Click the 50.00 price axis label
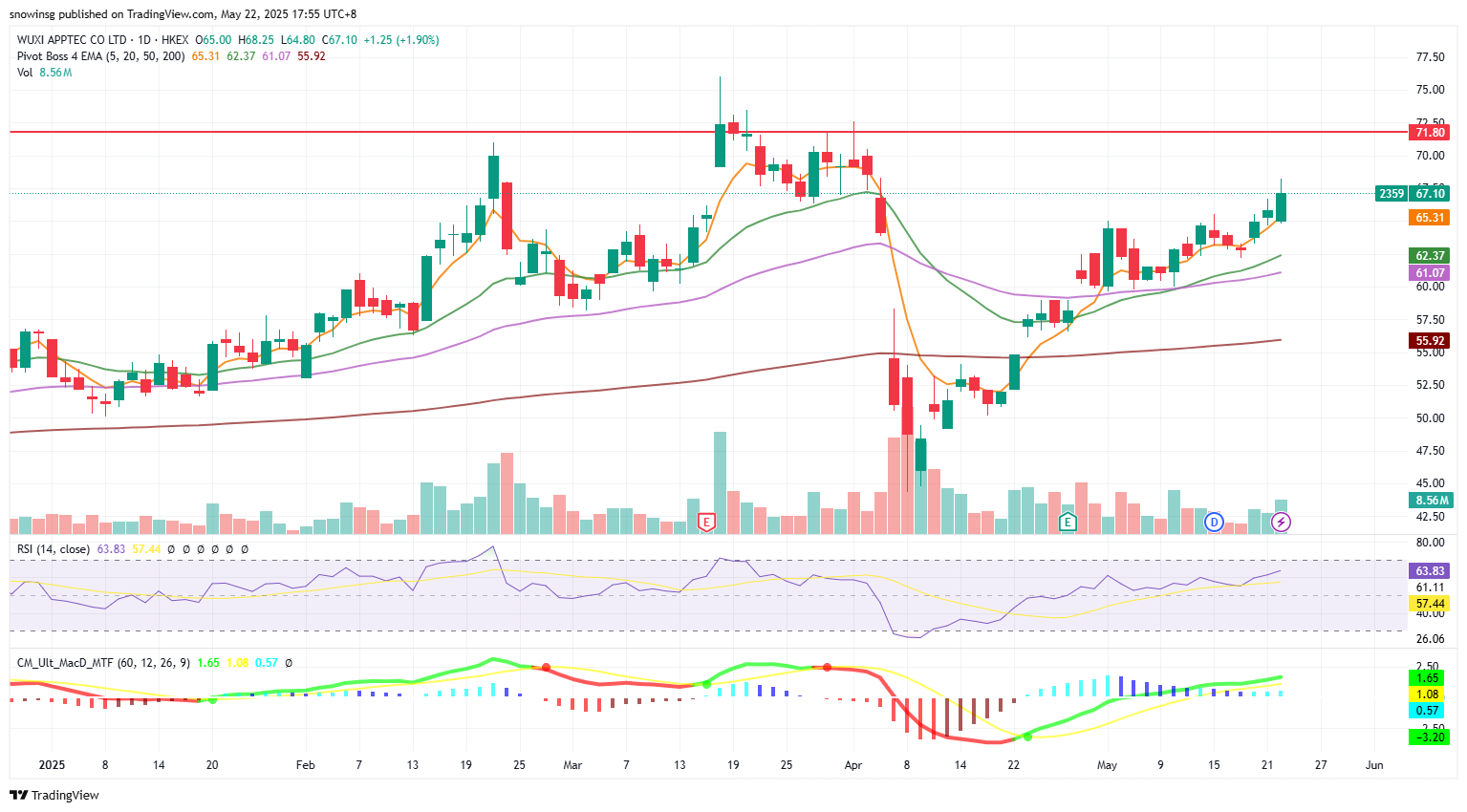1467x812 pixels. [1430, 418]
